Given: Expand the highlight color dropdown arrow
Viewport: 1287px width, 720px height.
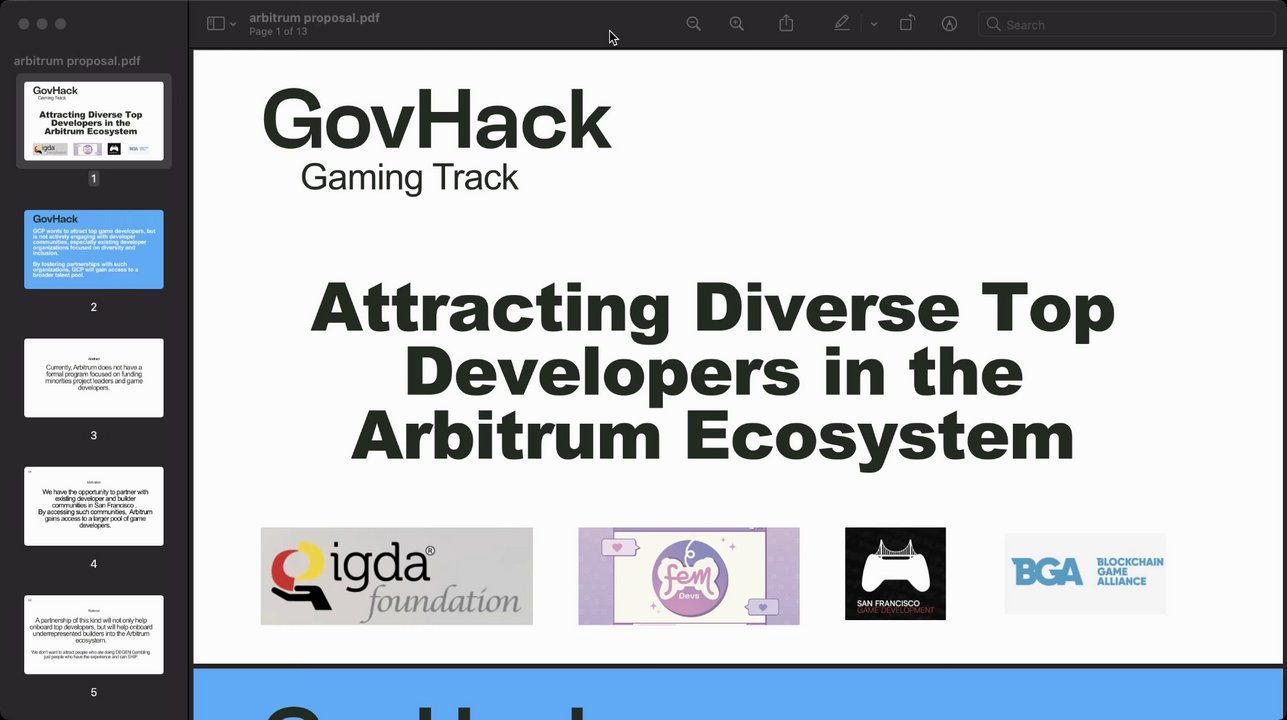Looking at the screenshot, I should tap(874, 24).
